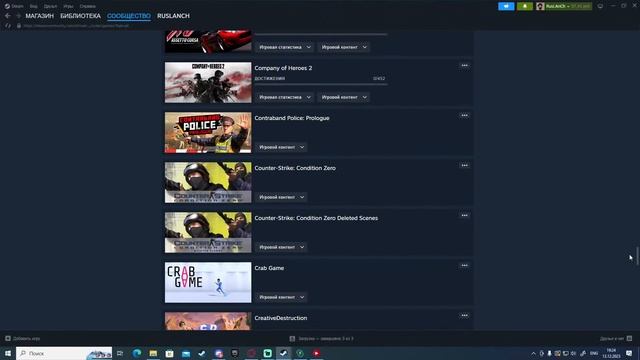This screenshot has width=640, height=360.
Task: Click the add game plus icon
Action: click(8, 338)
